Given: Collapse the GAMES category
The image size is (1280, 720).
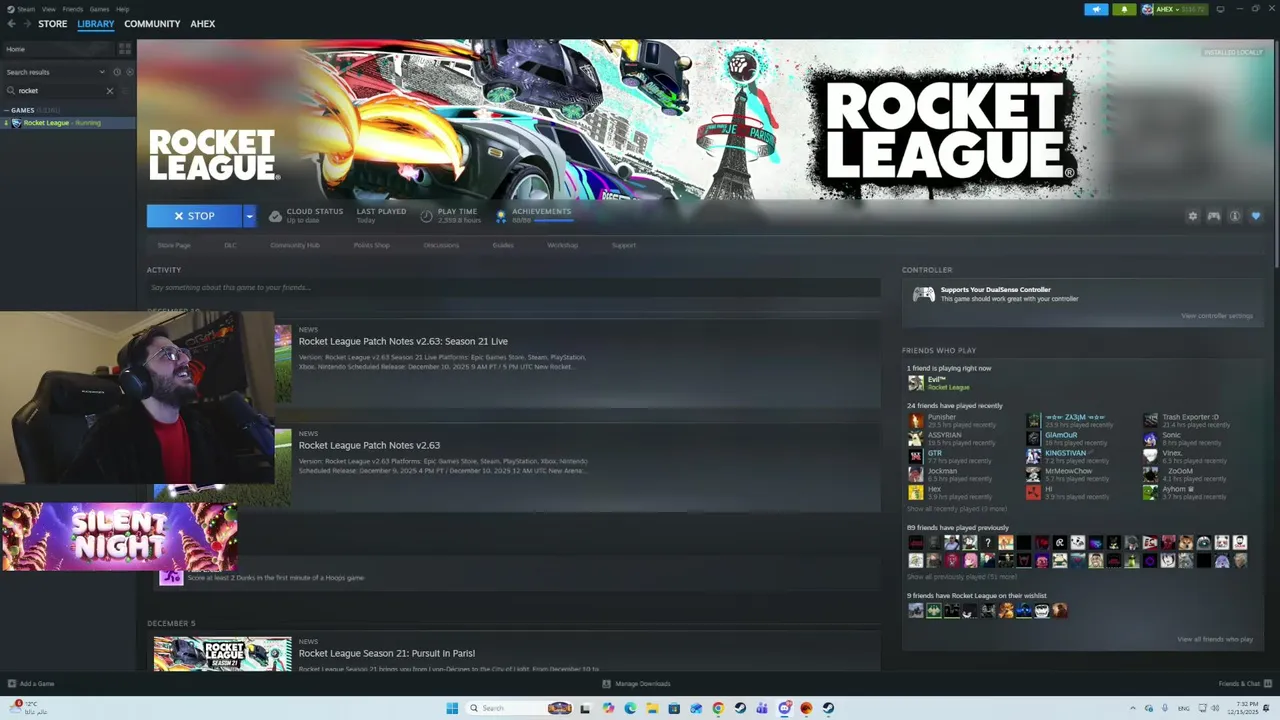Looking at the screenshot, I should pos(6,110).
